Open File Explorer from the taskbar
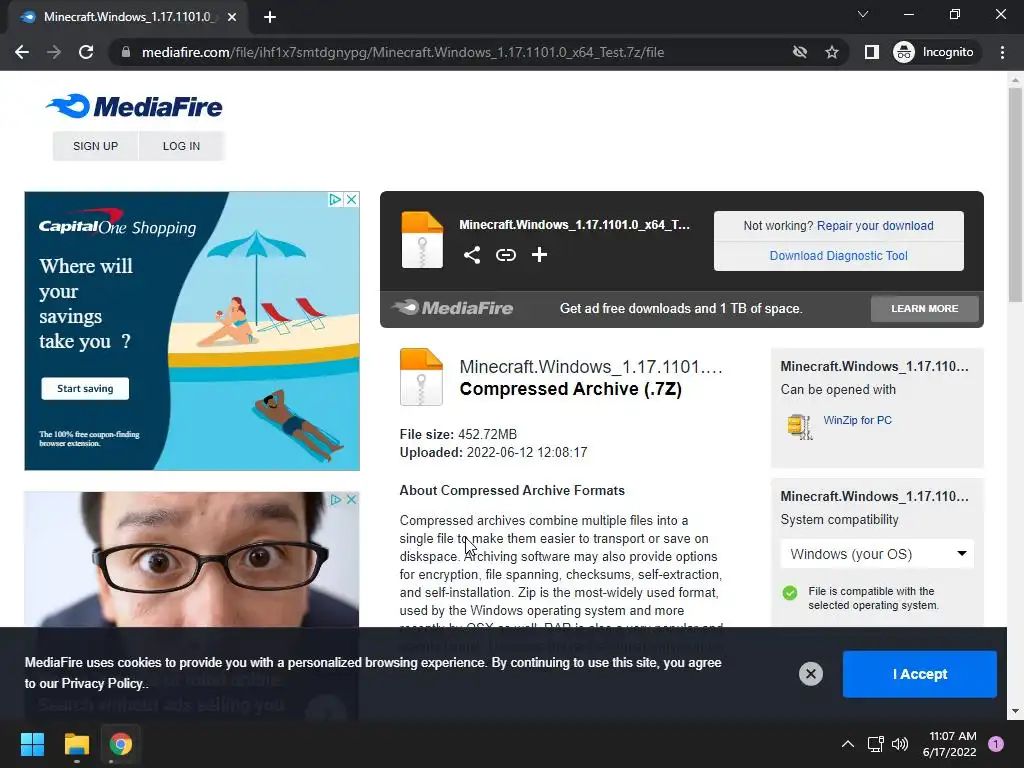1024x768 pixels. (76, 744)
